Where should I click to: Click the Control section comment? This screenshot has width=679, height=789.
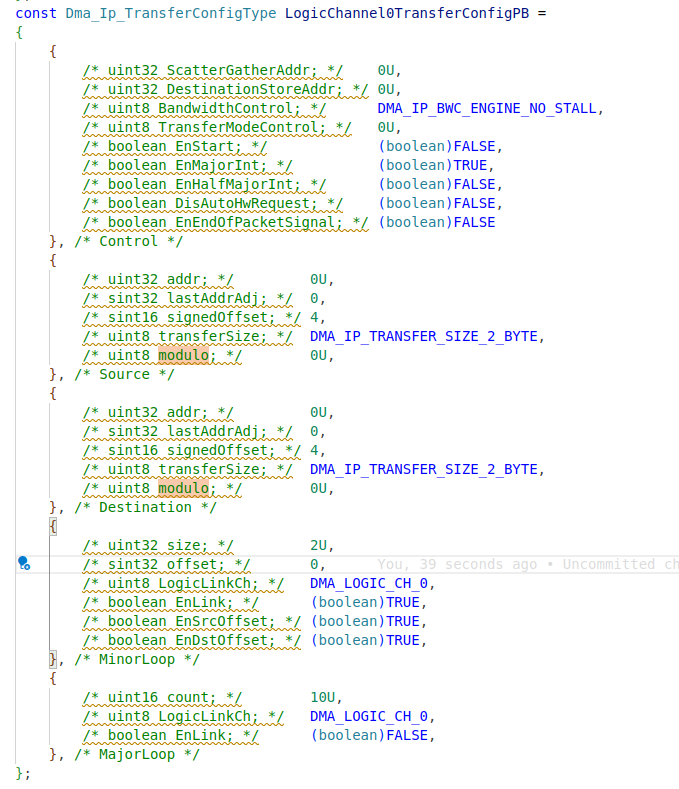(x=128, y=242)
